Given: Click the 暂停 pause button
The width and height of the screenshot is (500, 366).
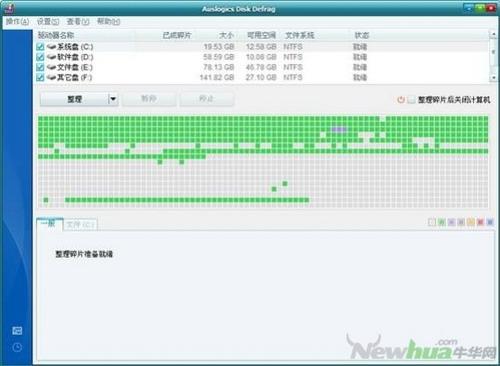Looking at the screenshot, I should [149, 99].
